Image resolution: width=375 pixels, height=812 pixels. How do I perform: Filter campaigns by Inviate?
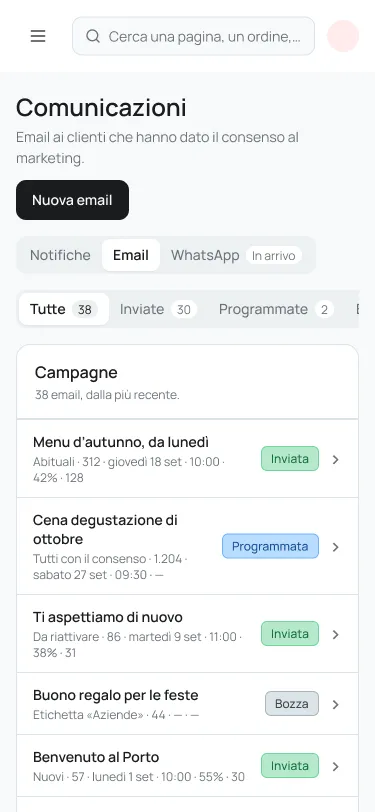tap(158, 310)
